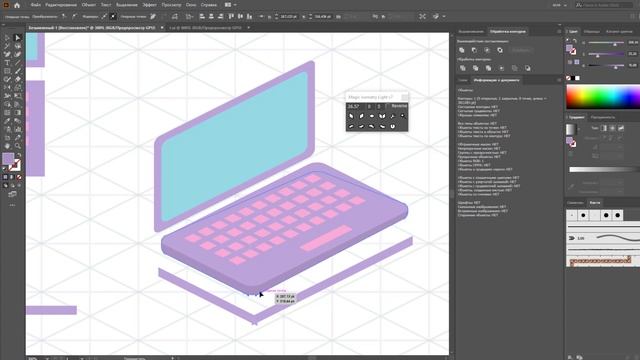Click the color spectrum bar
This screenshot has width=640, height=360.
(x=603, y=97)
